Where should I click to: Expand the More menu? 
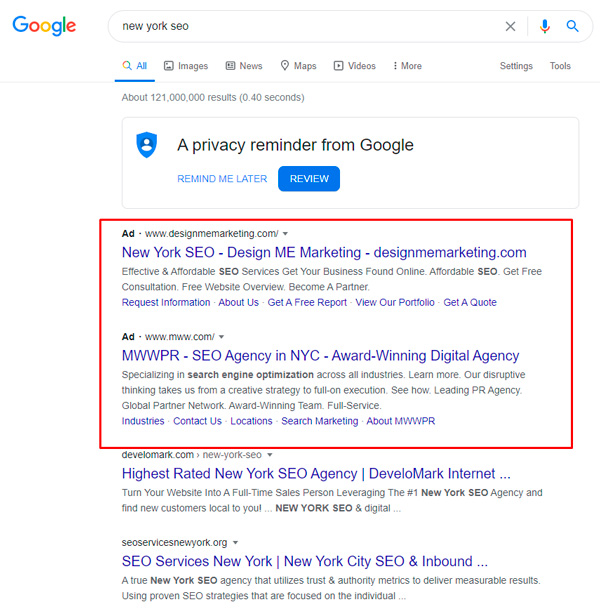coord(407,66)
